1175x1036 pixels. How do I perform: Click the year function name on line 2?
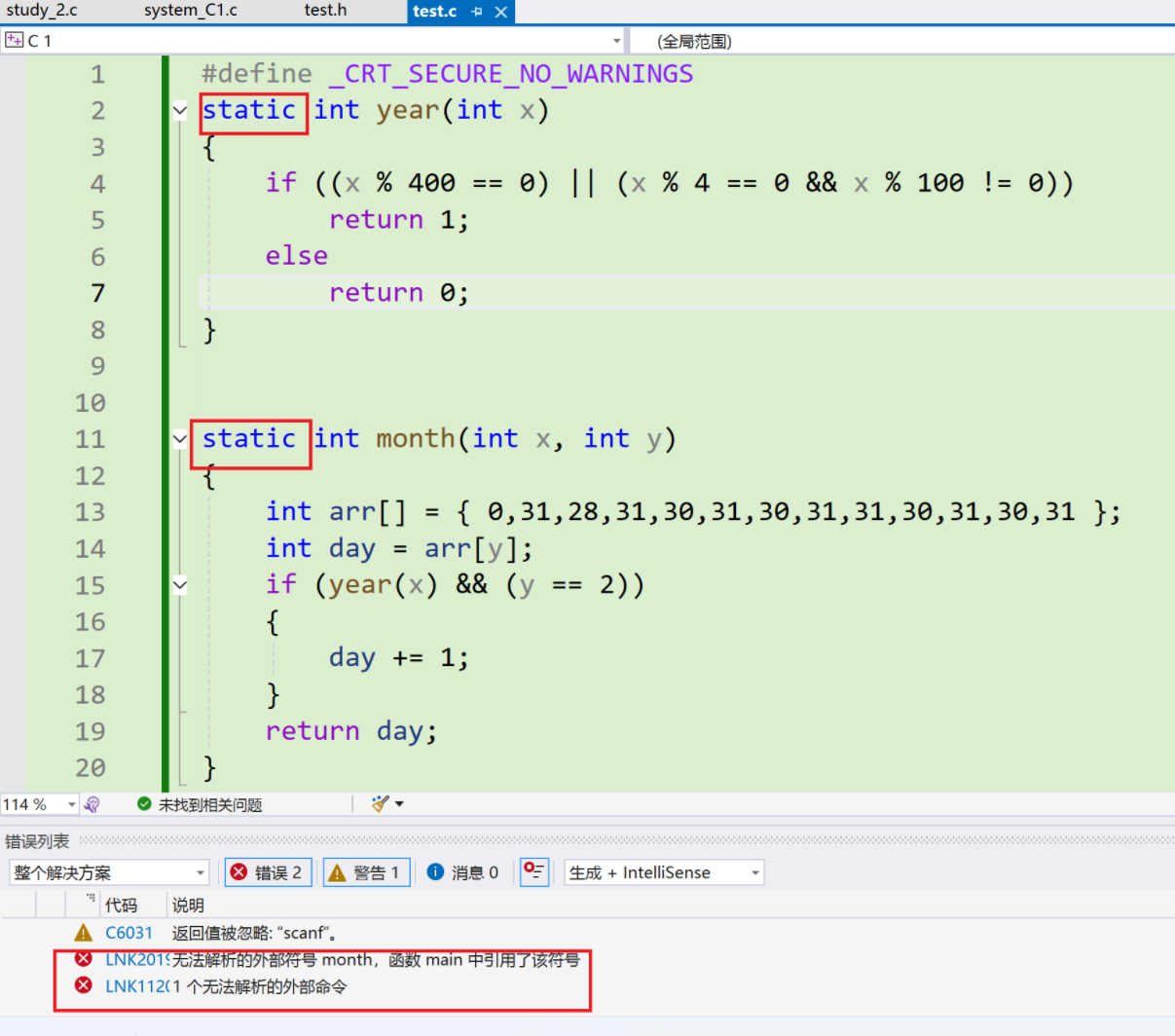coord(408,110)
